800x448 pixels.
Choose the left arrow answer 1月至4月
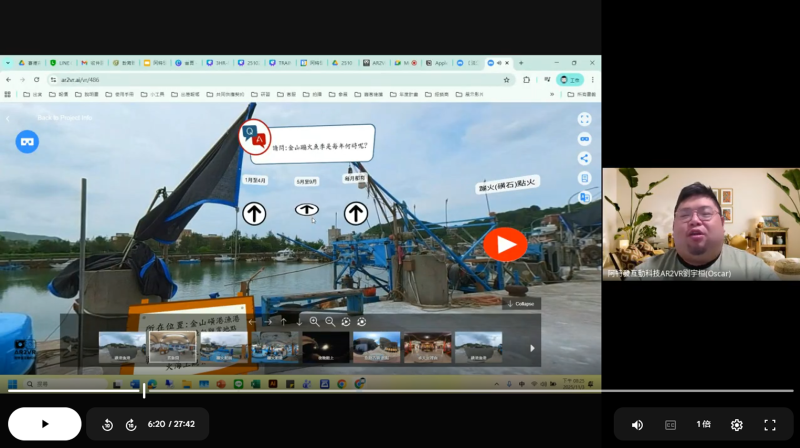pyautogui.click(x=254, y=213)
